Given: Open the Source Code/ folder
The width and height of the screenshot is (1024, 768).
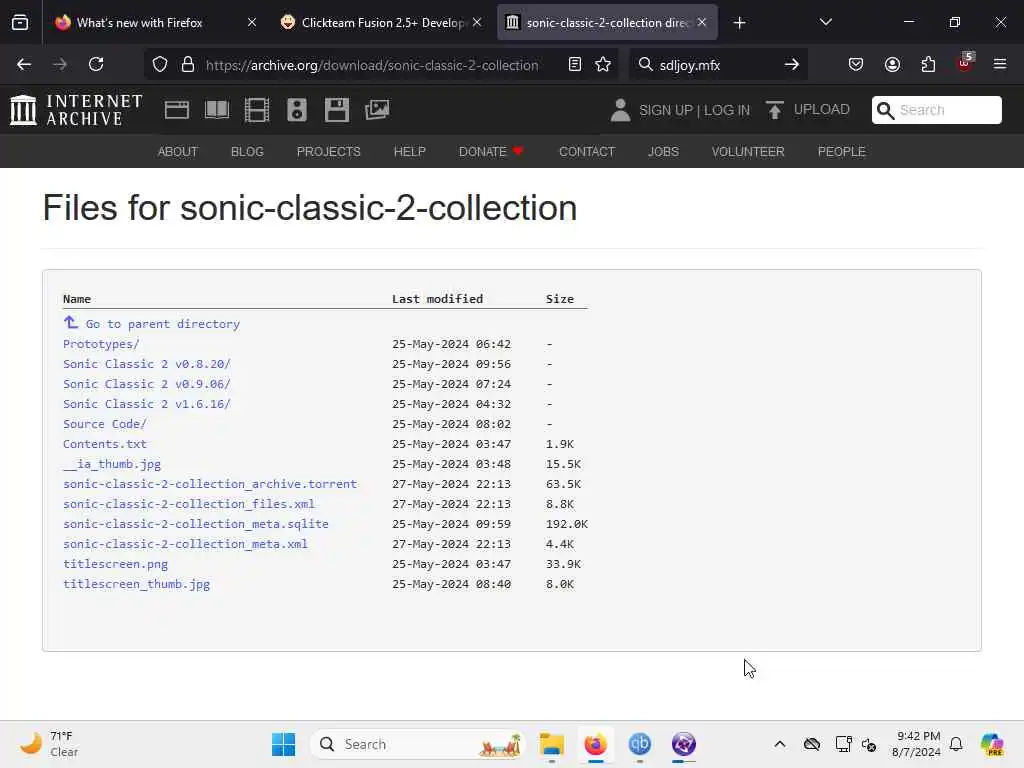Looking at the screenshot, I should coord(104,424).
